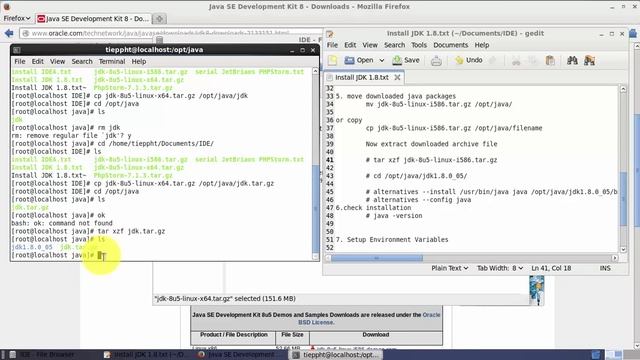Open terminal Edit menu
The width and height of the screenshot is (640, 360).
pos(38,62)
